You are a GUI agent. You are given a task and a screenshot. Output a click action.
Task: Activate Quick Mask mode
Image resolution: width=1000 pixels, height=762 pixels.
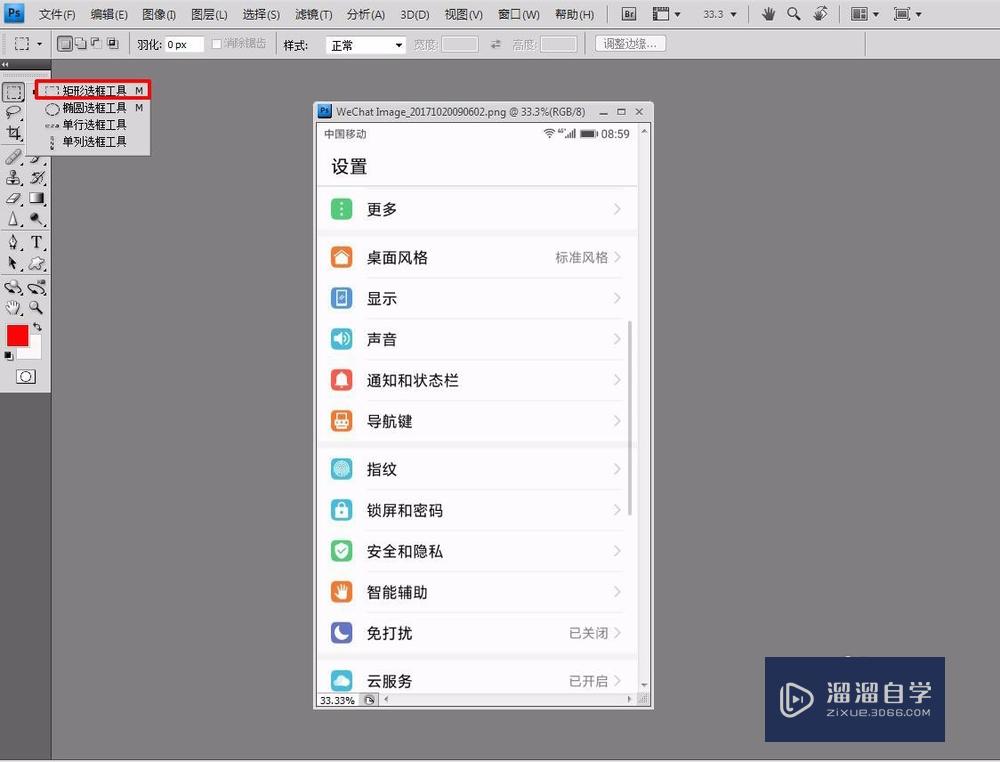tap(28, 377)
